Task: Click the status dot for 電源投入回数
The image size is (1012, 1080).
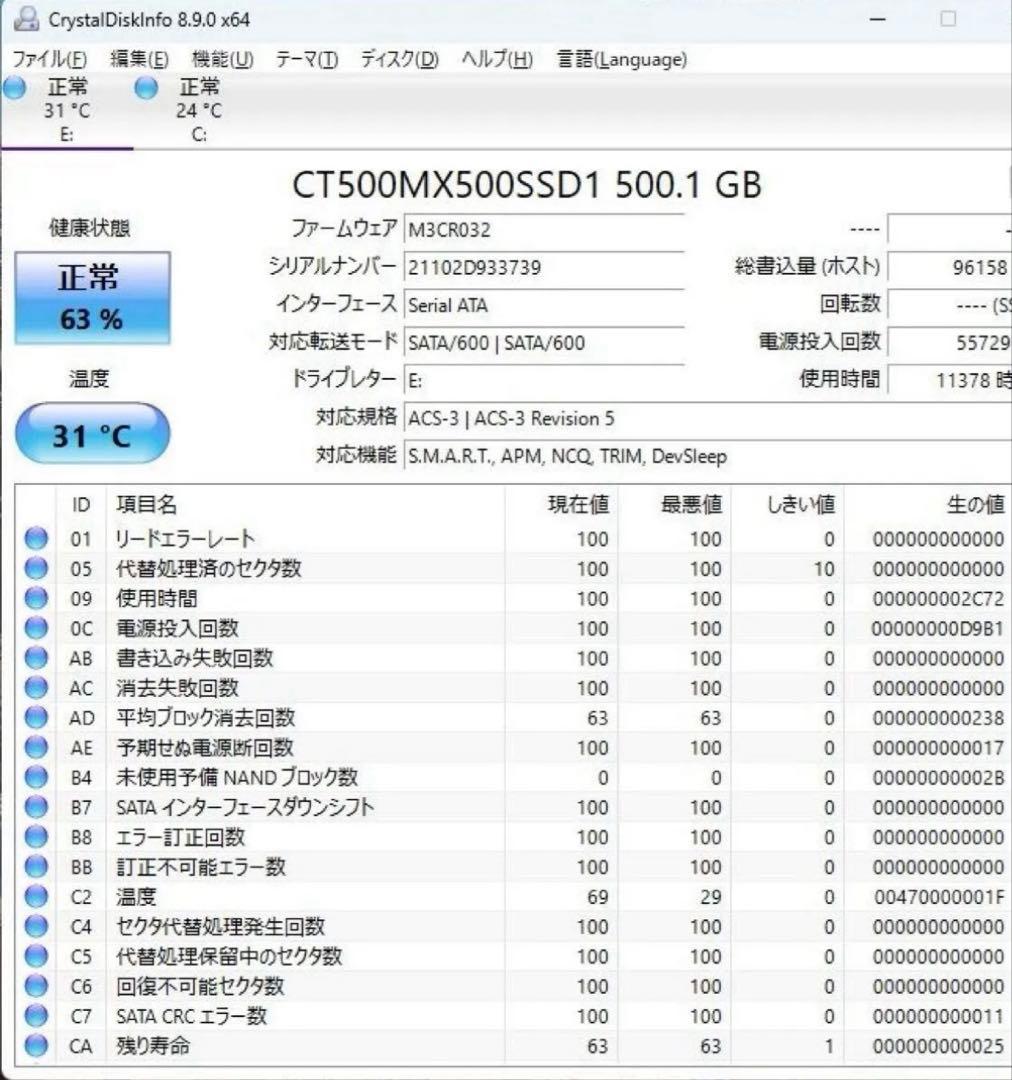Action: pos(35,628)
